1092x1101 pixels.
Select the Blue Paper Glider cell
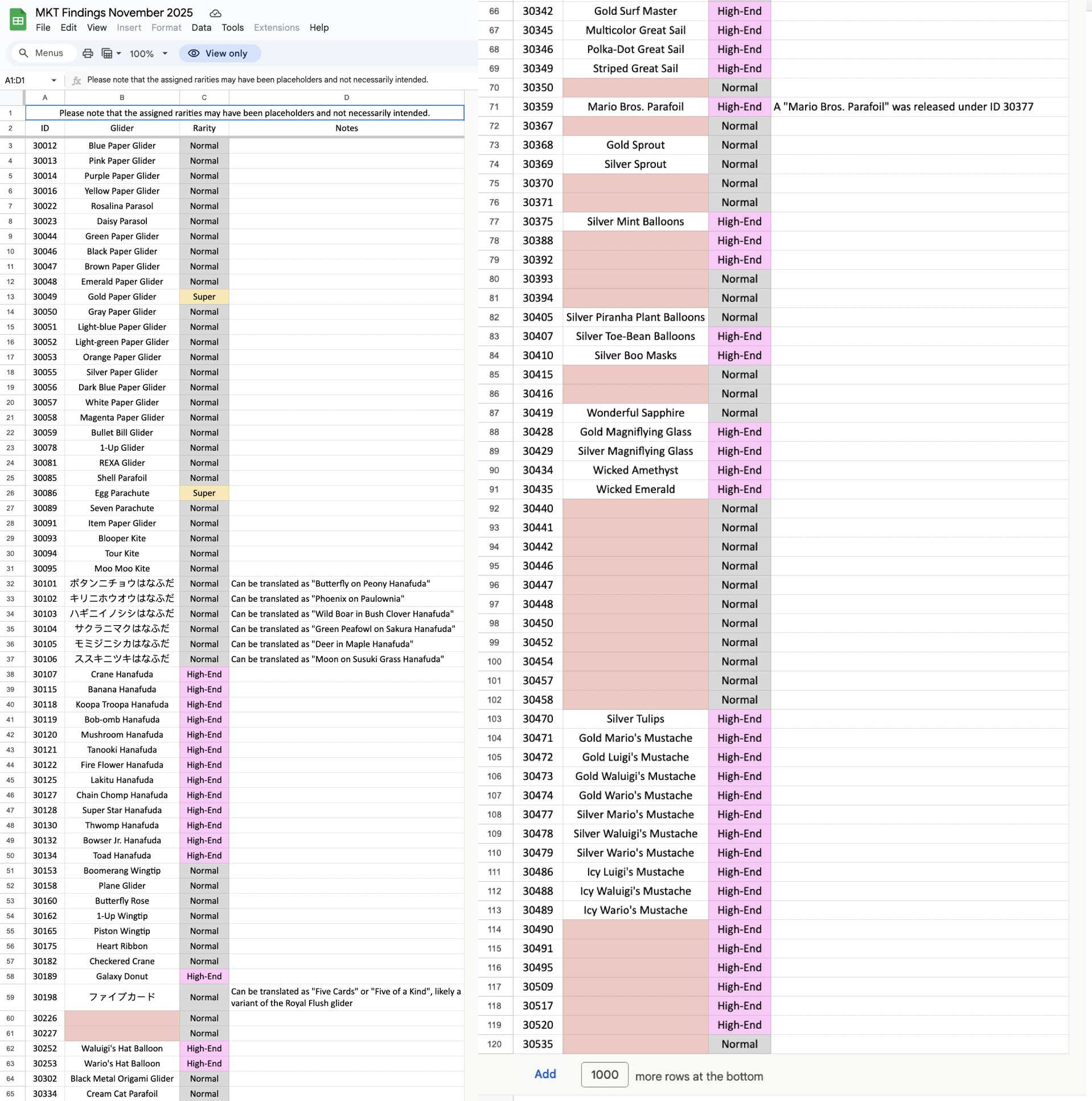pyautogui.click(x=122, y=146)
